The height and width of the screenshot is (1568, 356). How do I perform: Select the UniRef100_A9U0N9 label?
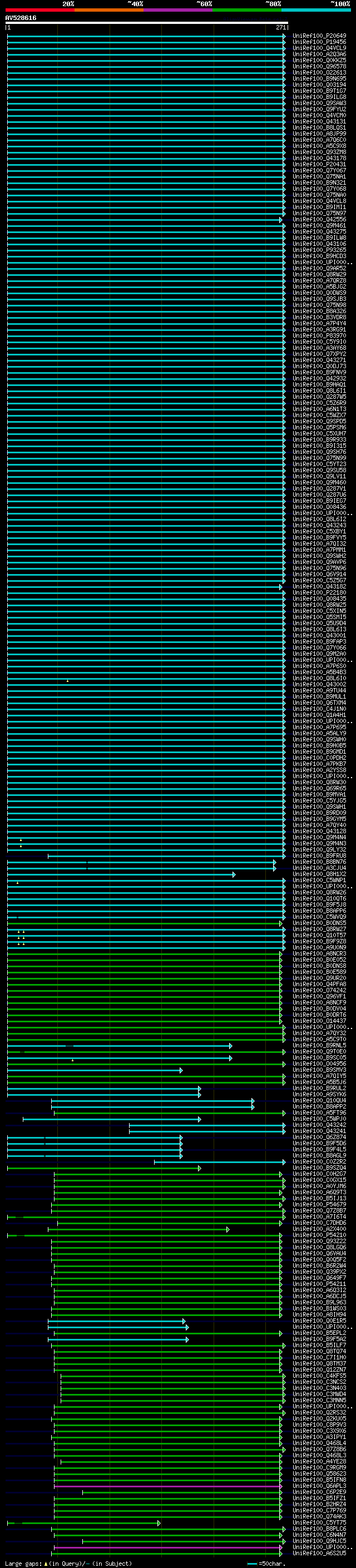click(x=319, y=948)
